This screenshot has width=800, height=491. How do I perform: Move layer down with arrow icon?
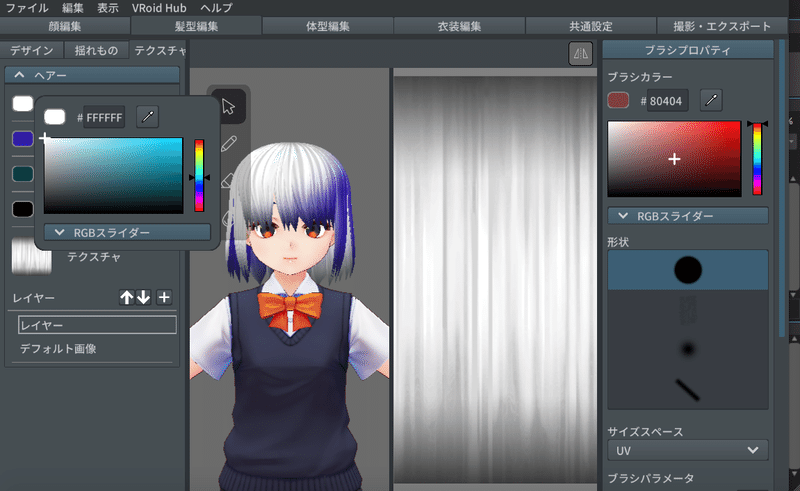(x=143, y=297)
